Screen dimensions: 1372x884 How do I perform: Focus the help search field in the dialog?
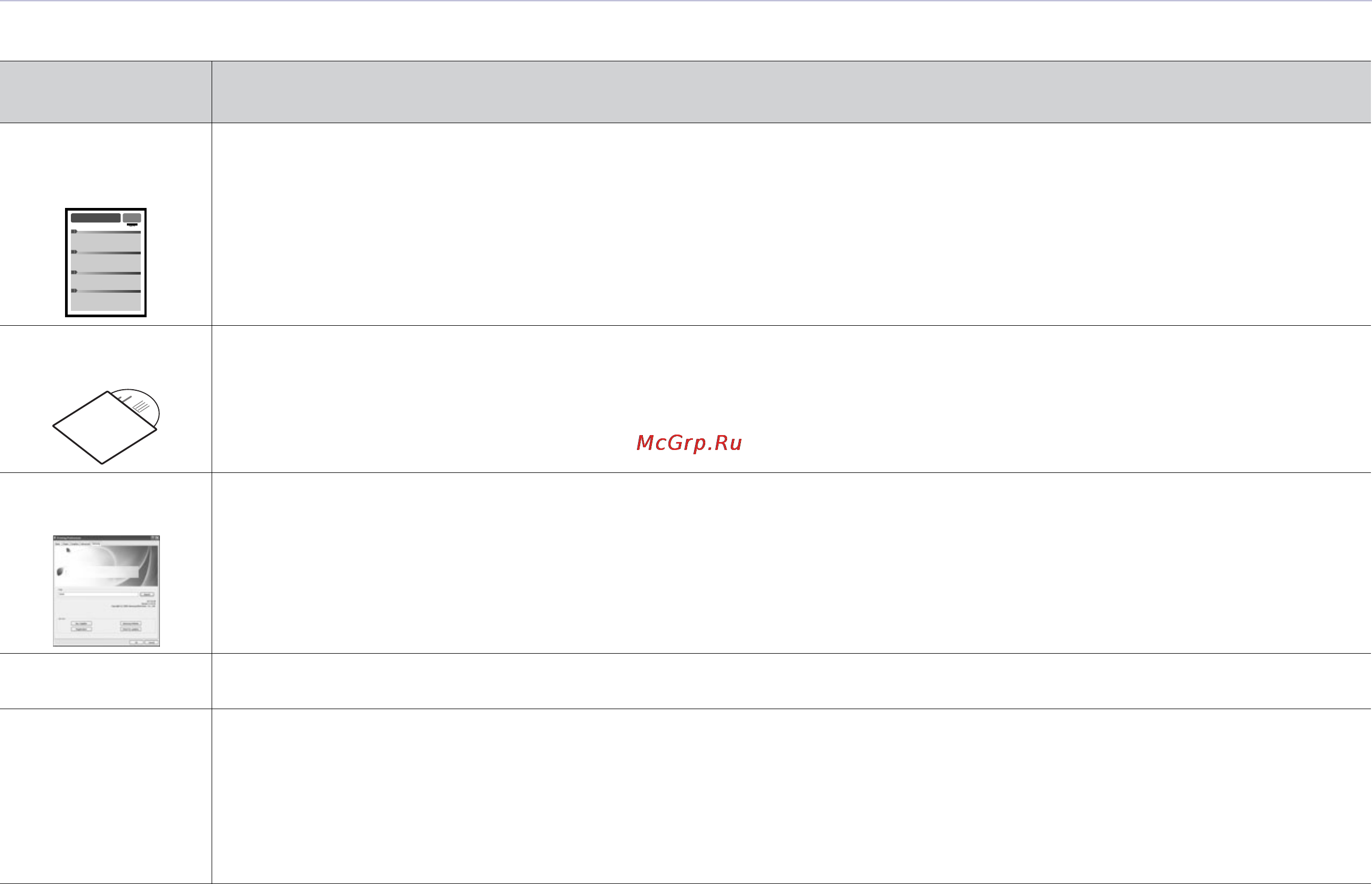[98, 594]
